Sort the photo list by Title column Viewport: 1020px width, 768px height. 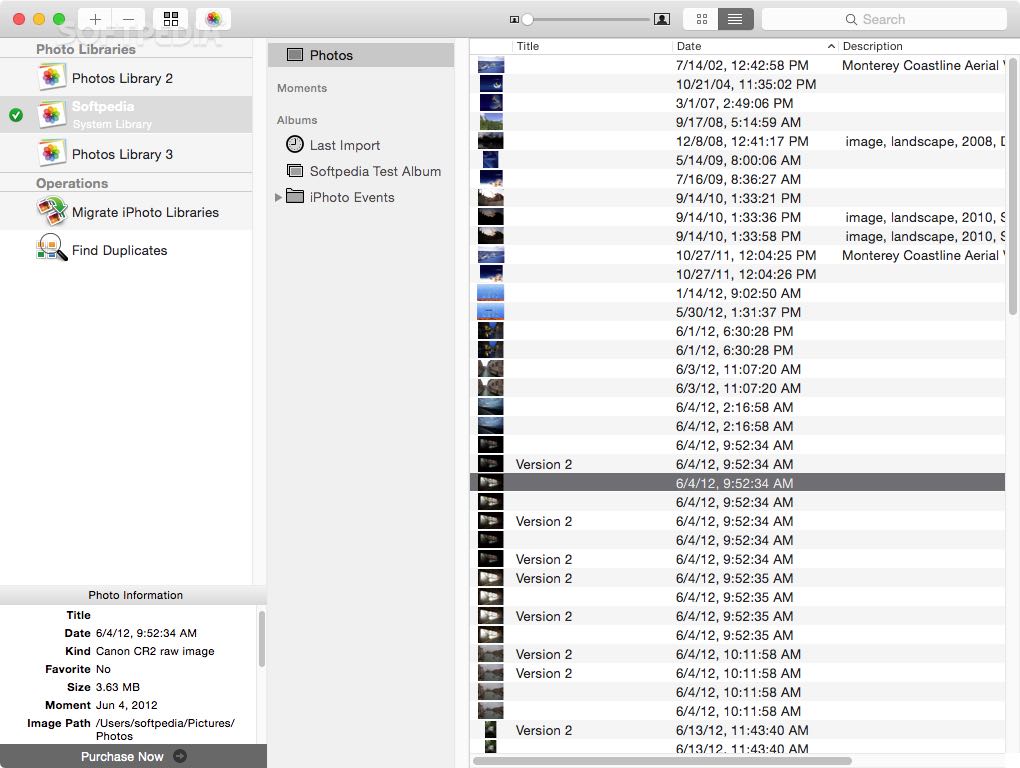[x=592, y=46]
